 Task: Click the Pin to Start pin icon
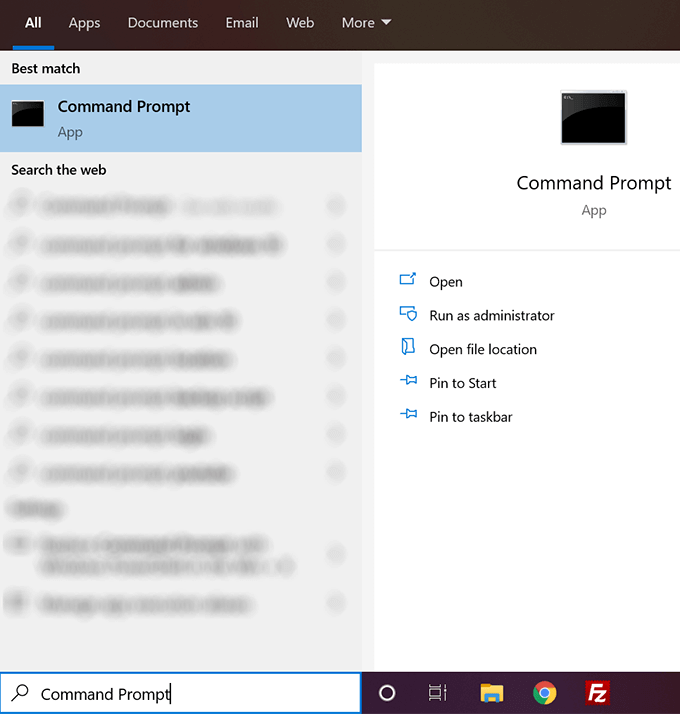tap(408, 382)
